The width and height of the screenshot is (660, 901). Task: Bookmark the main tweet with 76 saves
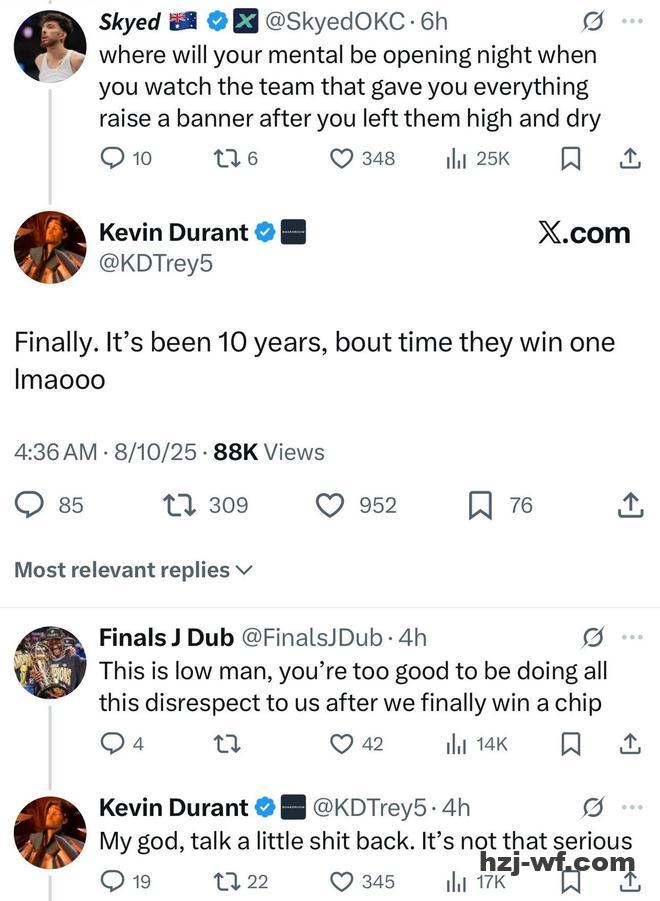tap(480, 505)
